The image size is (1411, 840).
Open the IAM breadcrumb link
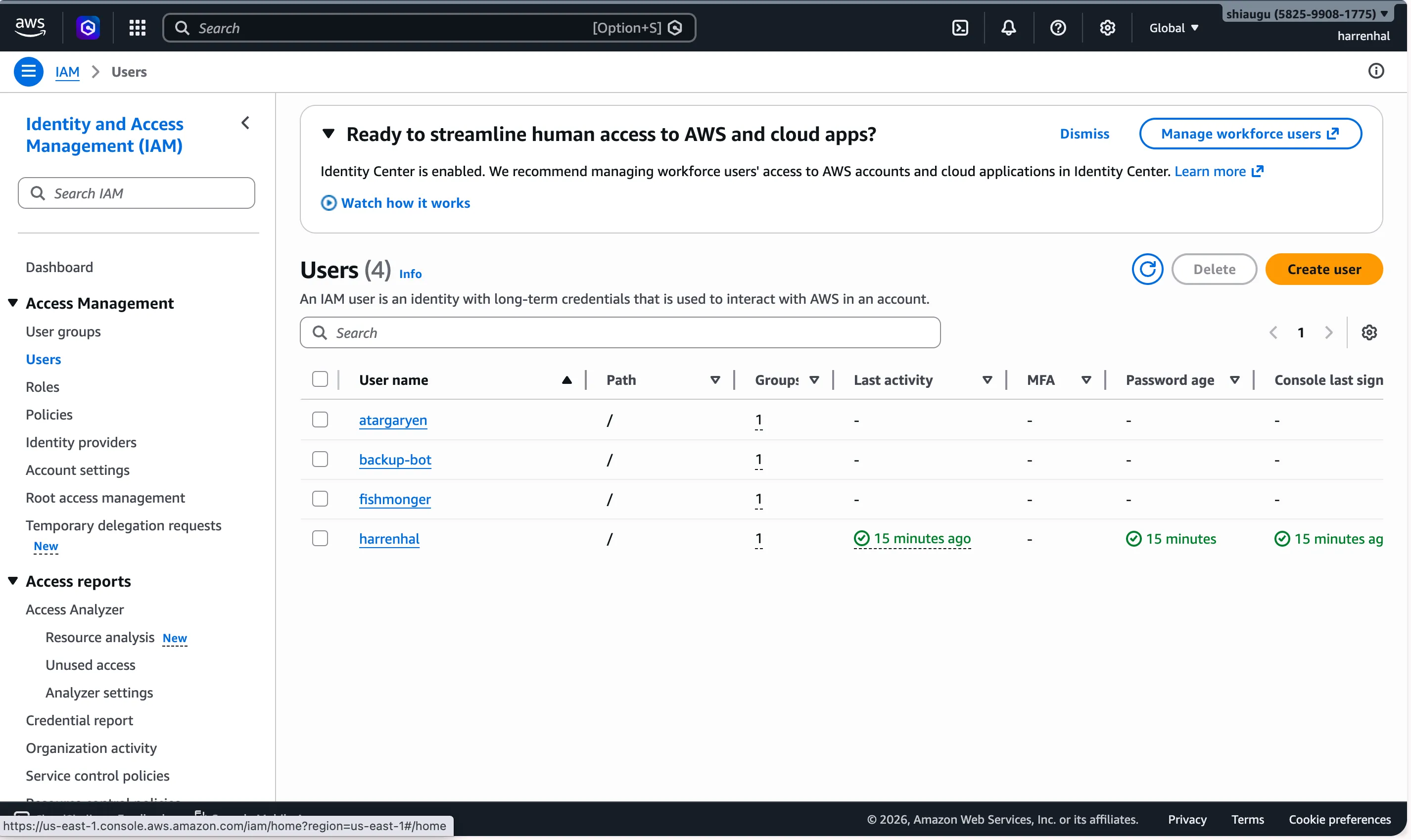pos(67,72)
